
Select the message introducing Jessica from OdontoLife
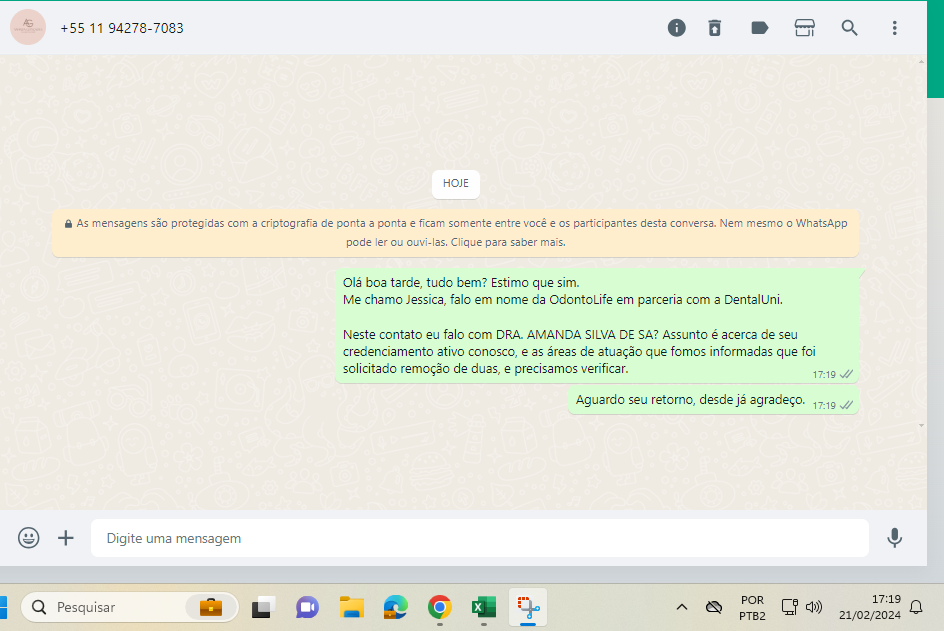click(x=597, y=325)
